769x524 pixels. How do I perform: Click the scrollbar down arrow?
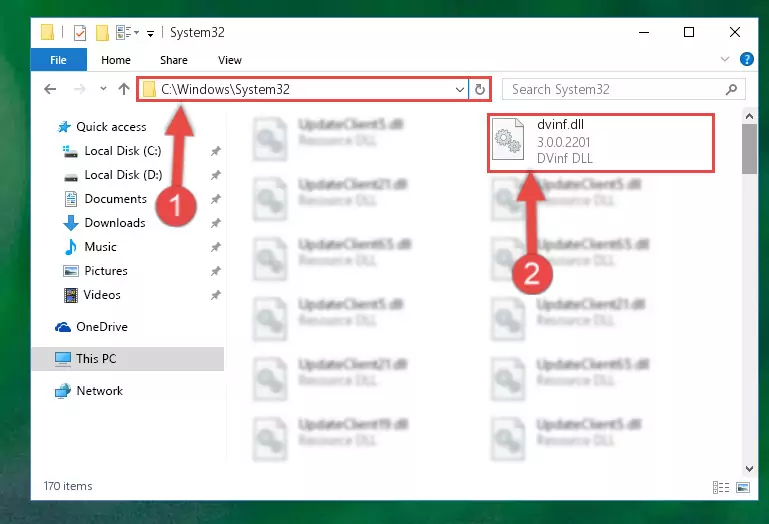(x=749, y=469)
